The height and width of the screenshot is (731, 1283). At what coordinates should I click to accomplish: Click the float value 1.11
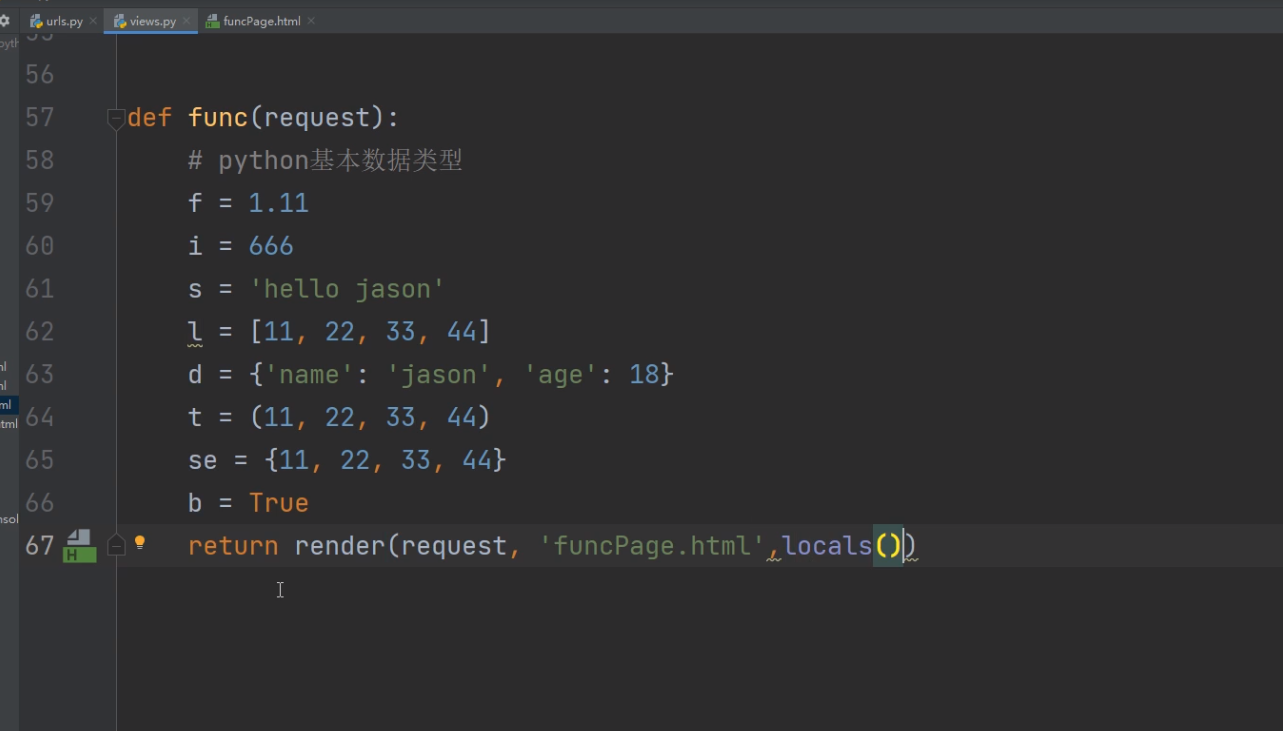279,203
